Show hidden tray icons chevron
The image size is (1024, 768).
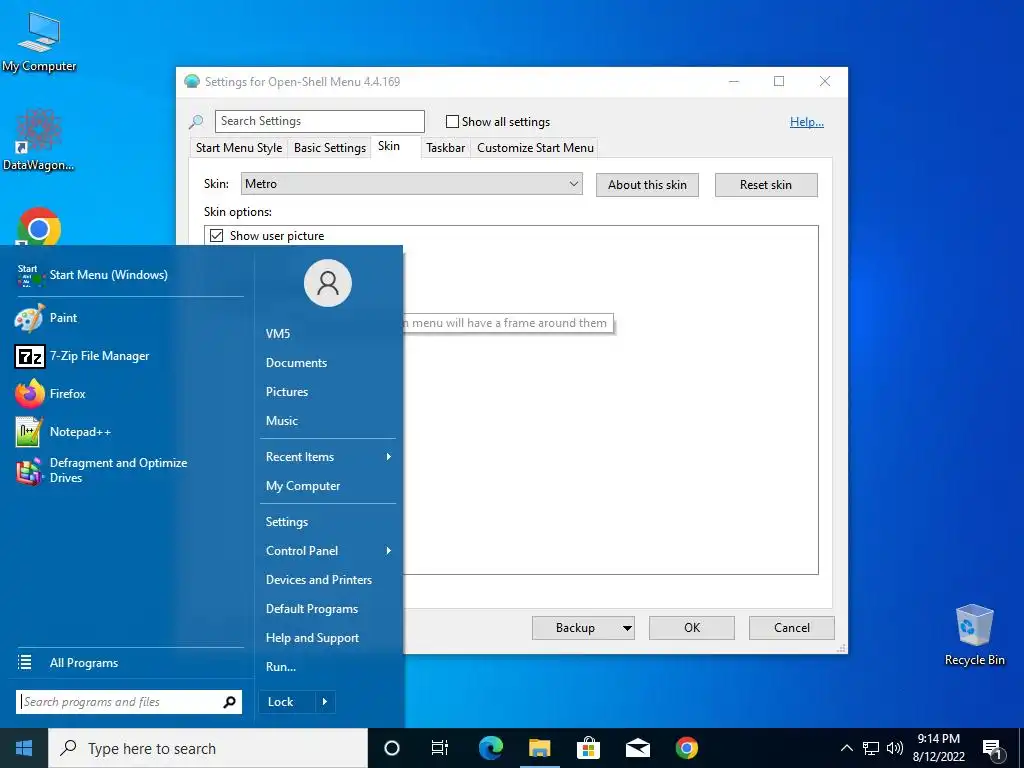point(846,748)
